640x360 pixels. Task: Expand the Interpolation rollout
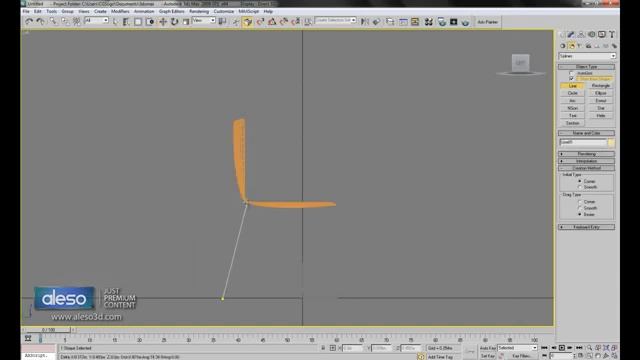[587, 161]
